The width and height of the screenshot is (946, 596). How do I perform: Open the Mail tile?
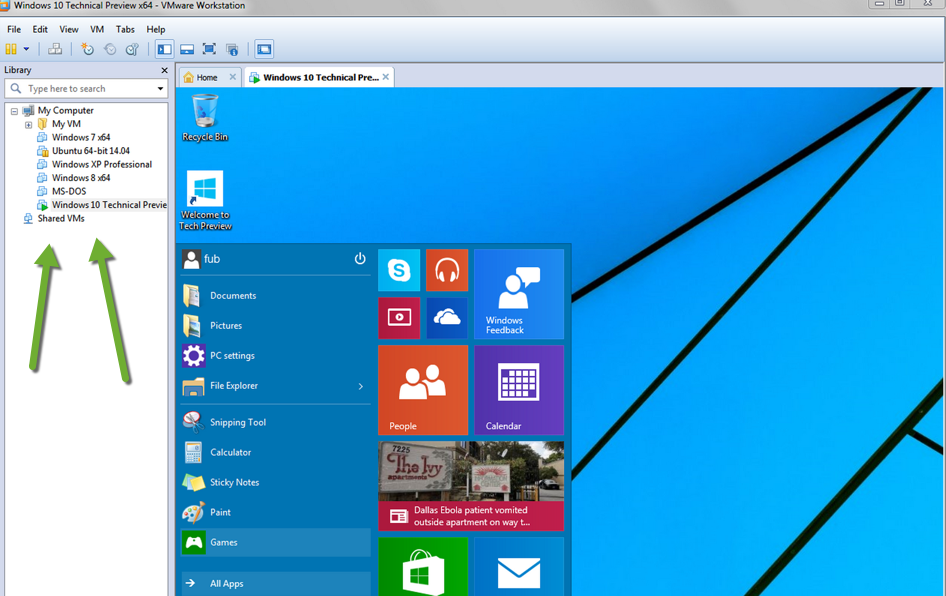(x=519, y=567)
